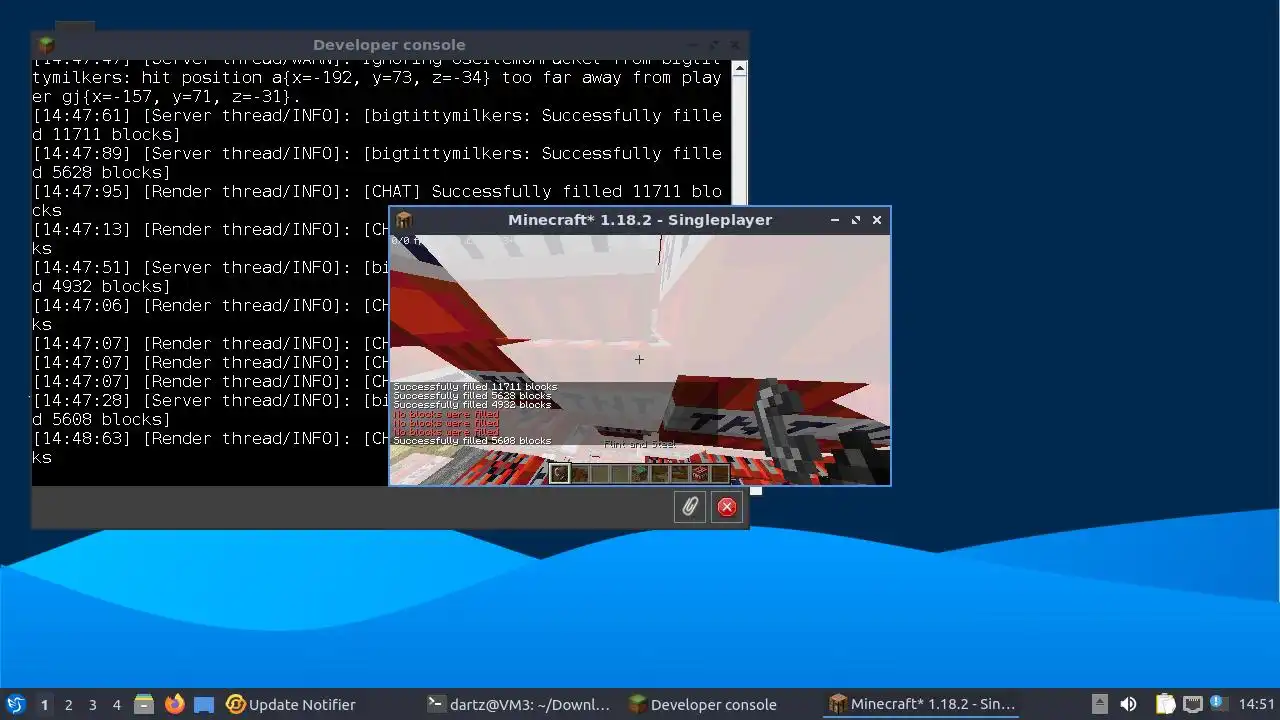Click the console log line at 14:48:63
This screenshot has height=720, width=1280.
211,448
